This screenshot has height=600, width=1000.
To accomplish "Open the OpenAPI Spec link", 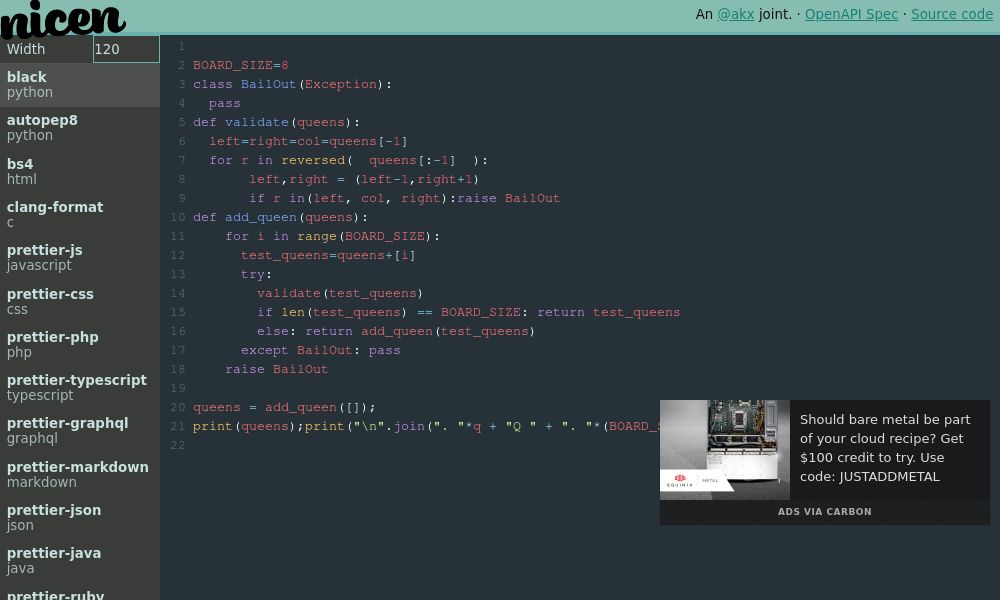I will click(x=851, y=14).
